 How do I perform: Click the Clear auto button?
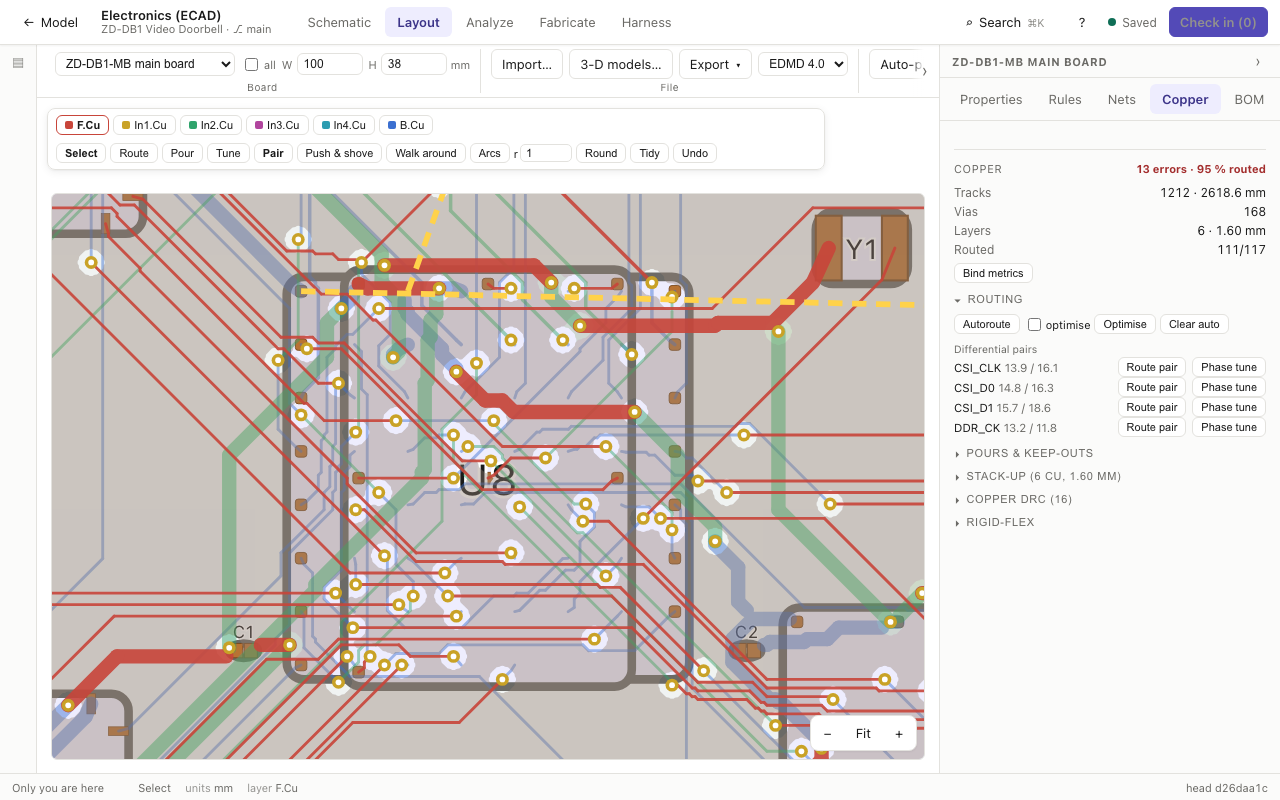(x=1194, y=324)
